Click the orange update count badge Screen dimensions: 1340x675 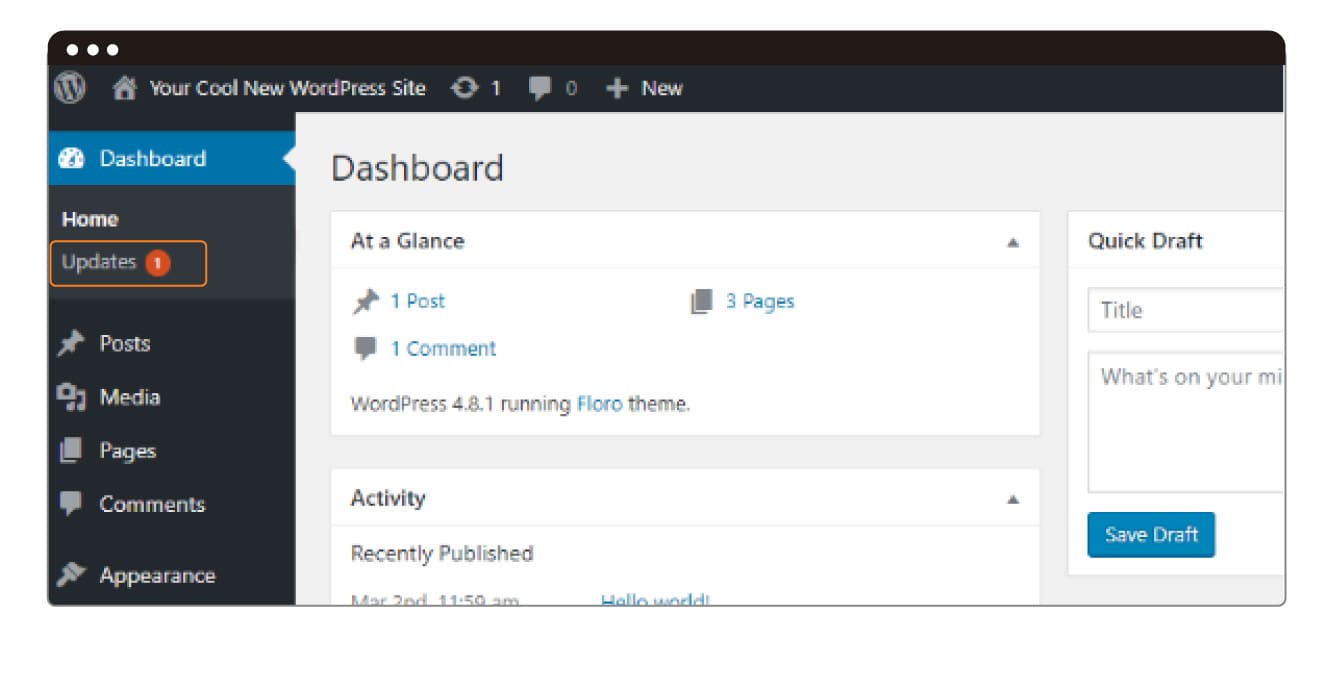[x=157, y=263]
